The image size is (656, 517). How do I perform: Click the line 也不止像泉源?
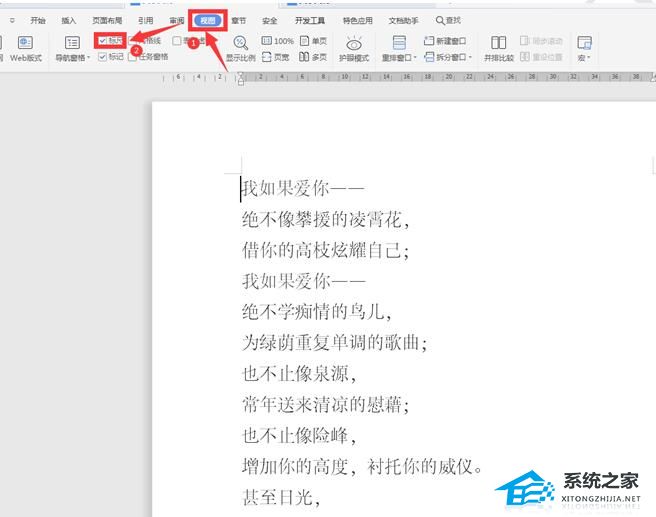click(x=299, y=374)
